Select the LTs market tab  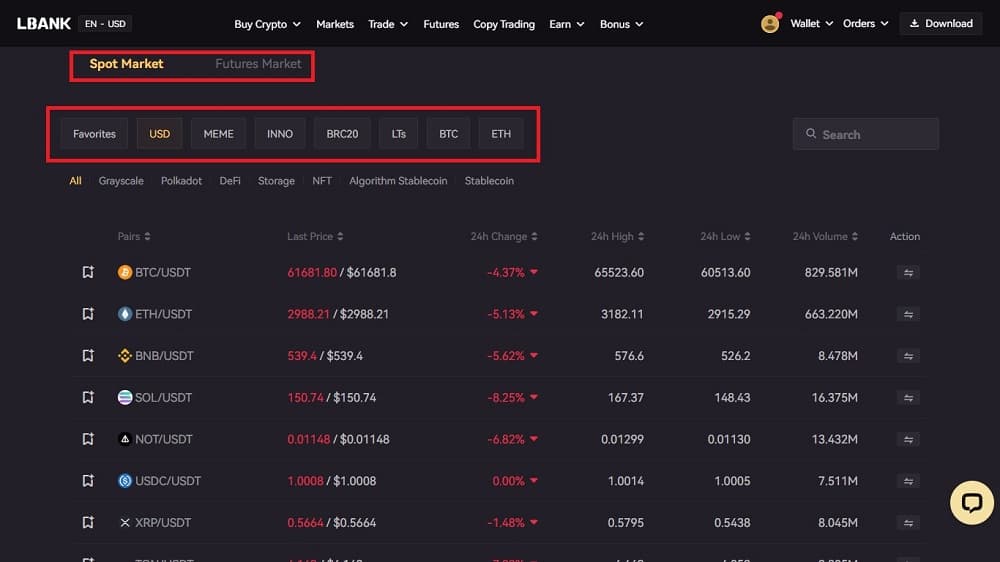pos(399,134)
